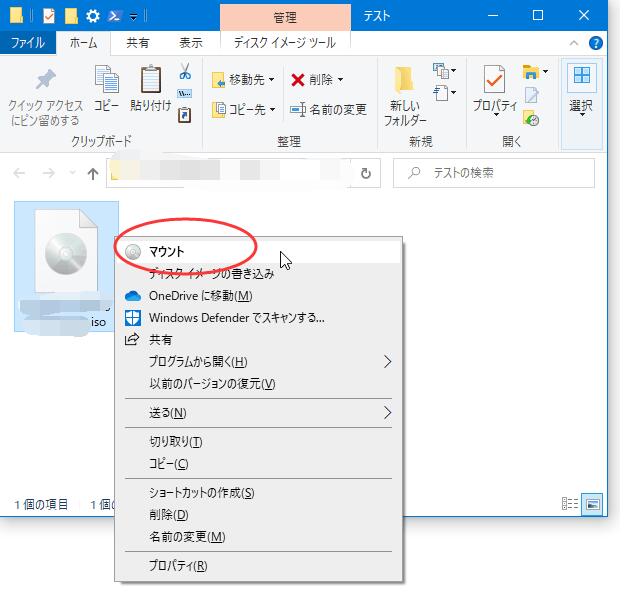Viewport: 628px width, 614px height.
Task: Click the up-arrow parent folder button
Action: pos(93,173)
